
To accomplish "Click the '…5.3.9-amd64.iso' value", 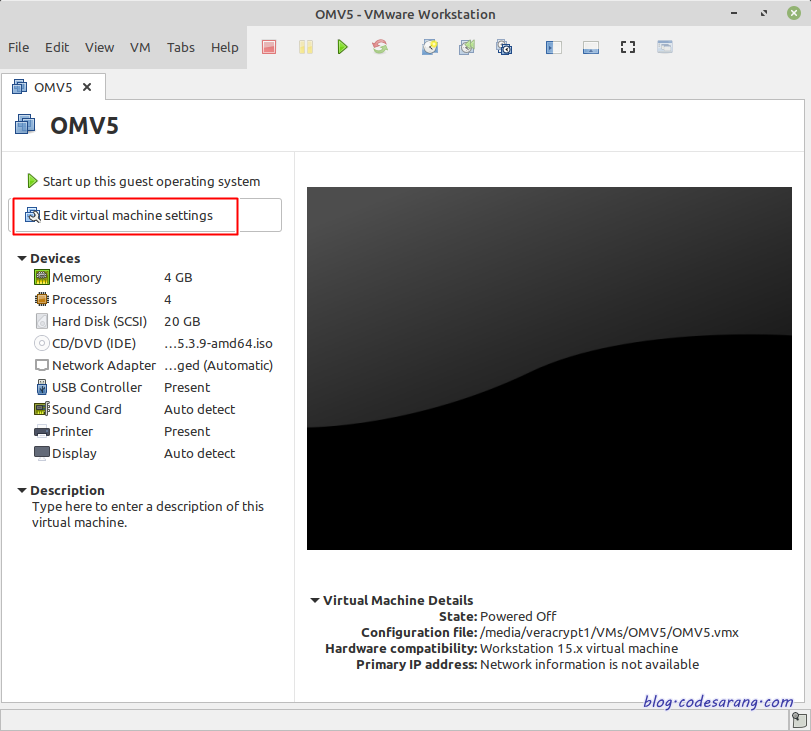I will click(x=218, y=344).
